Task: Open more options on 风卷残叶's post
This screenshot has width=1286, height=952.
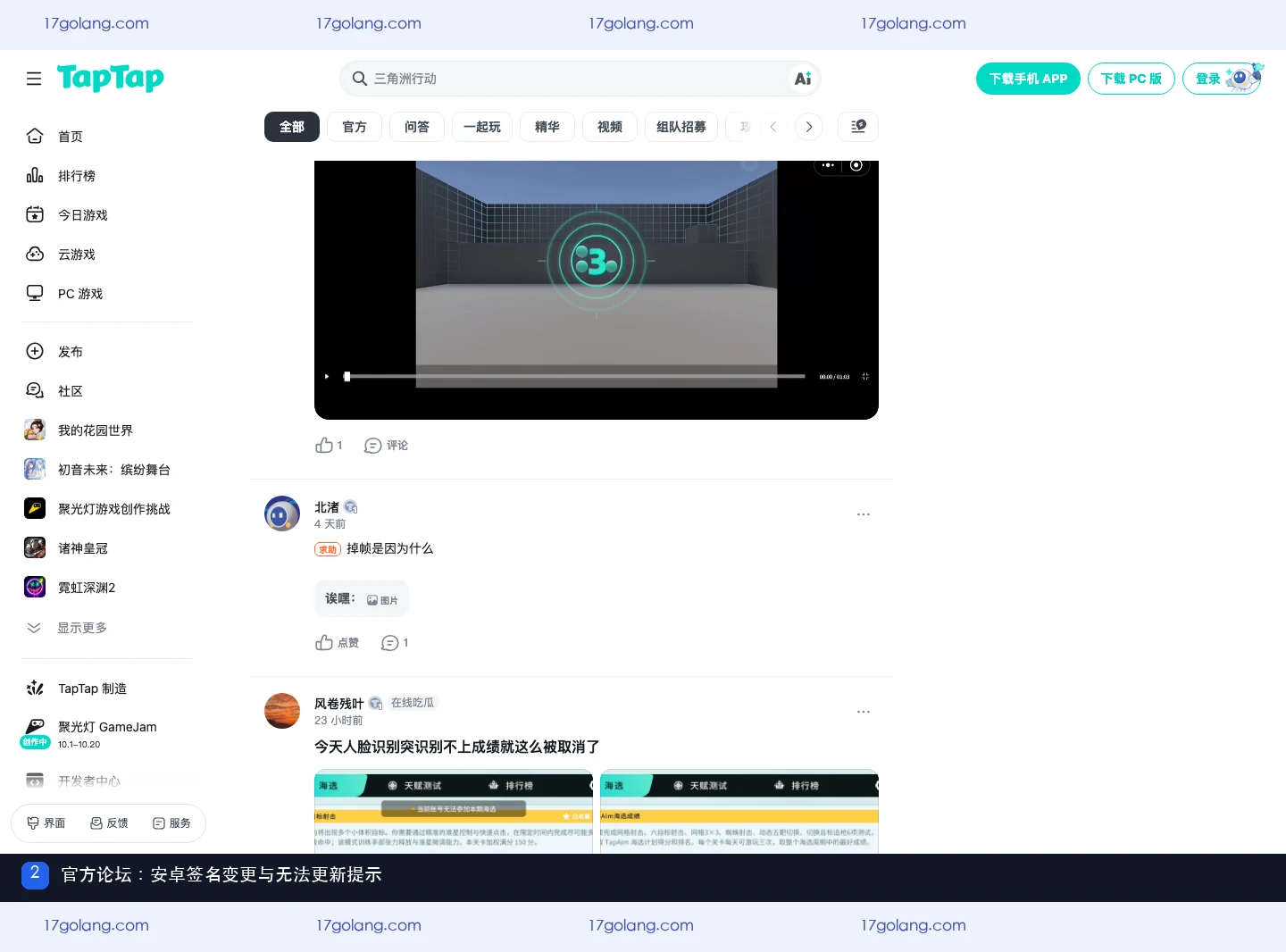Action: (864, 712)
